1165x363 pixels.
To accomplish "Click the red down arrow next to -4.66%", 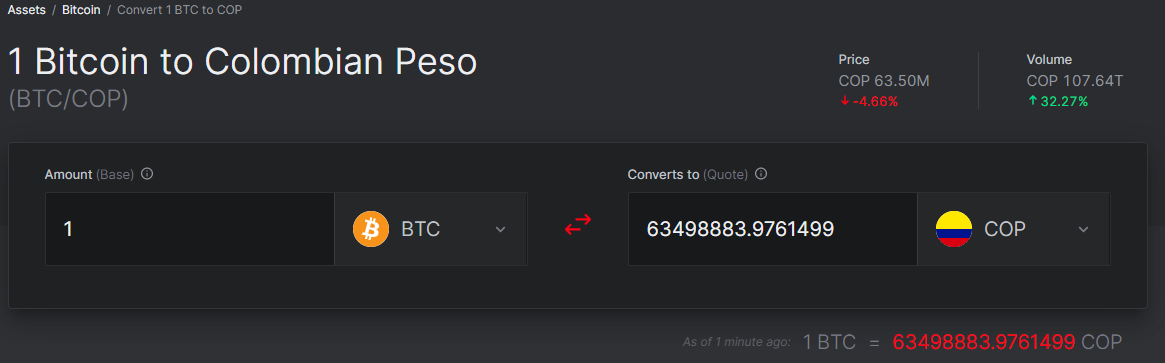I will [x=844, y=102].
